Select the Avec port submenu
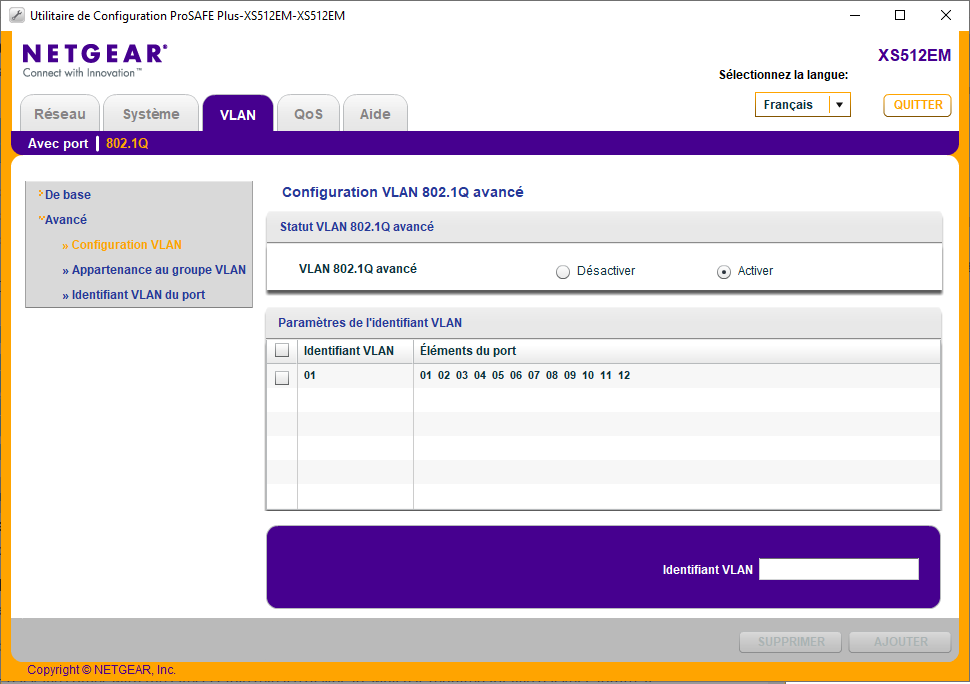The image size is (970, 684). 58,144
